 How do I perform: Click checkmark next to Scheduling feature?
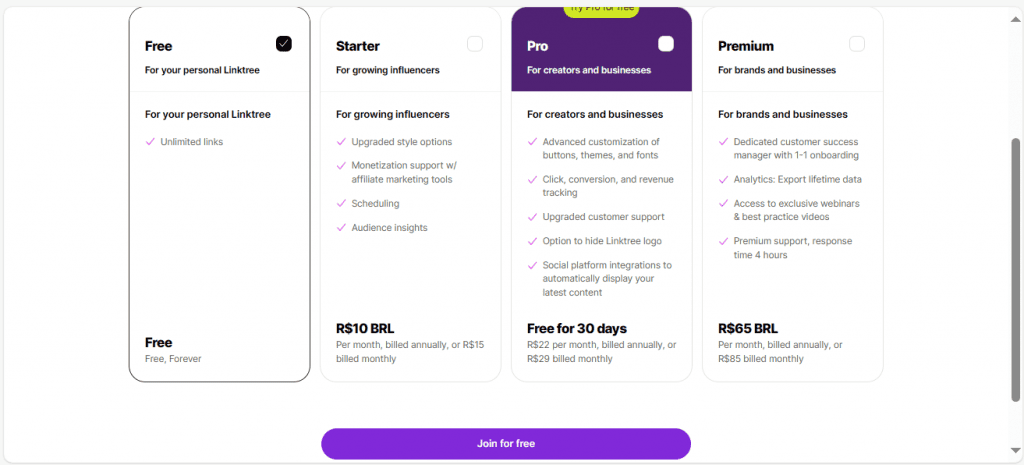click(341, 204)
